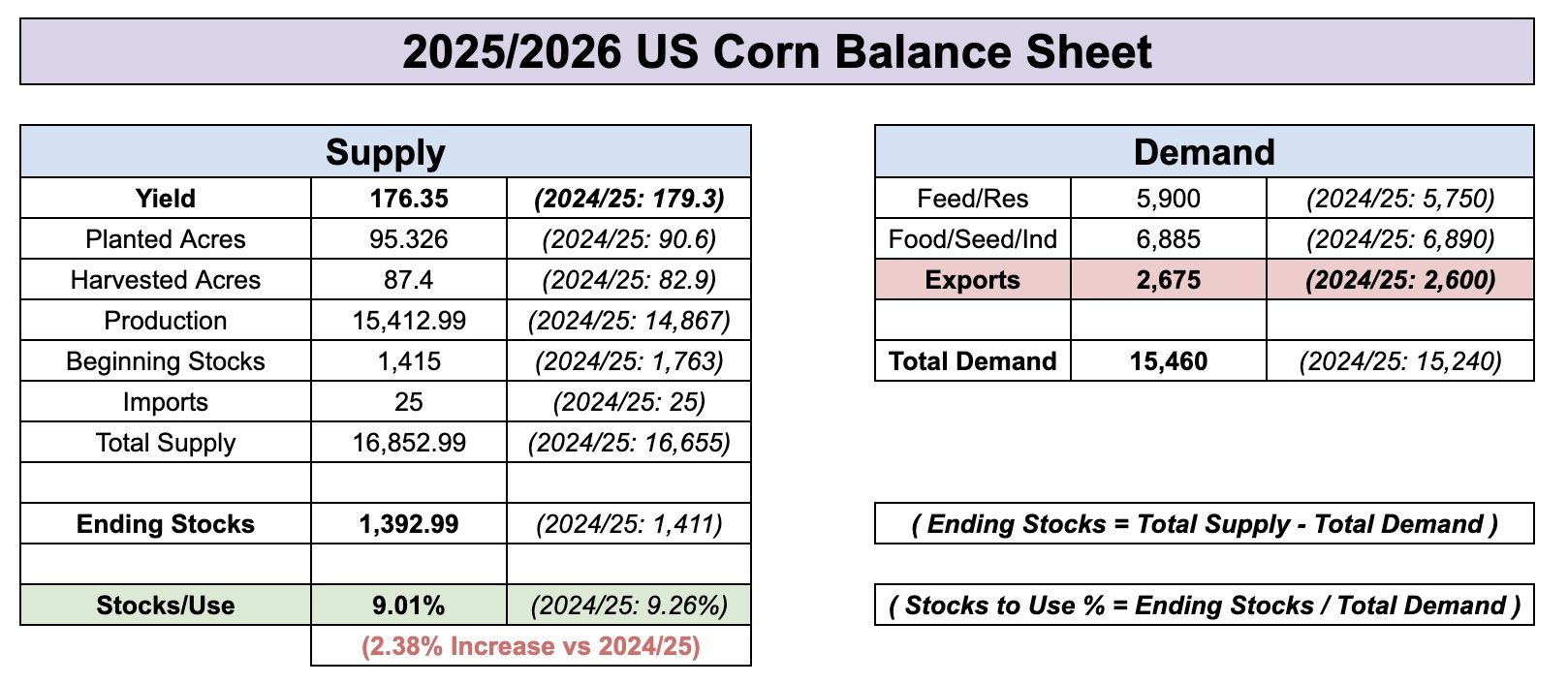This screenshot has height=684, width=1568.
Task: Click the Total Demand value 15,460
Action: (1169, 360)
